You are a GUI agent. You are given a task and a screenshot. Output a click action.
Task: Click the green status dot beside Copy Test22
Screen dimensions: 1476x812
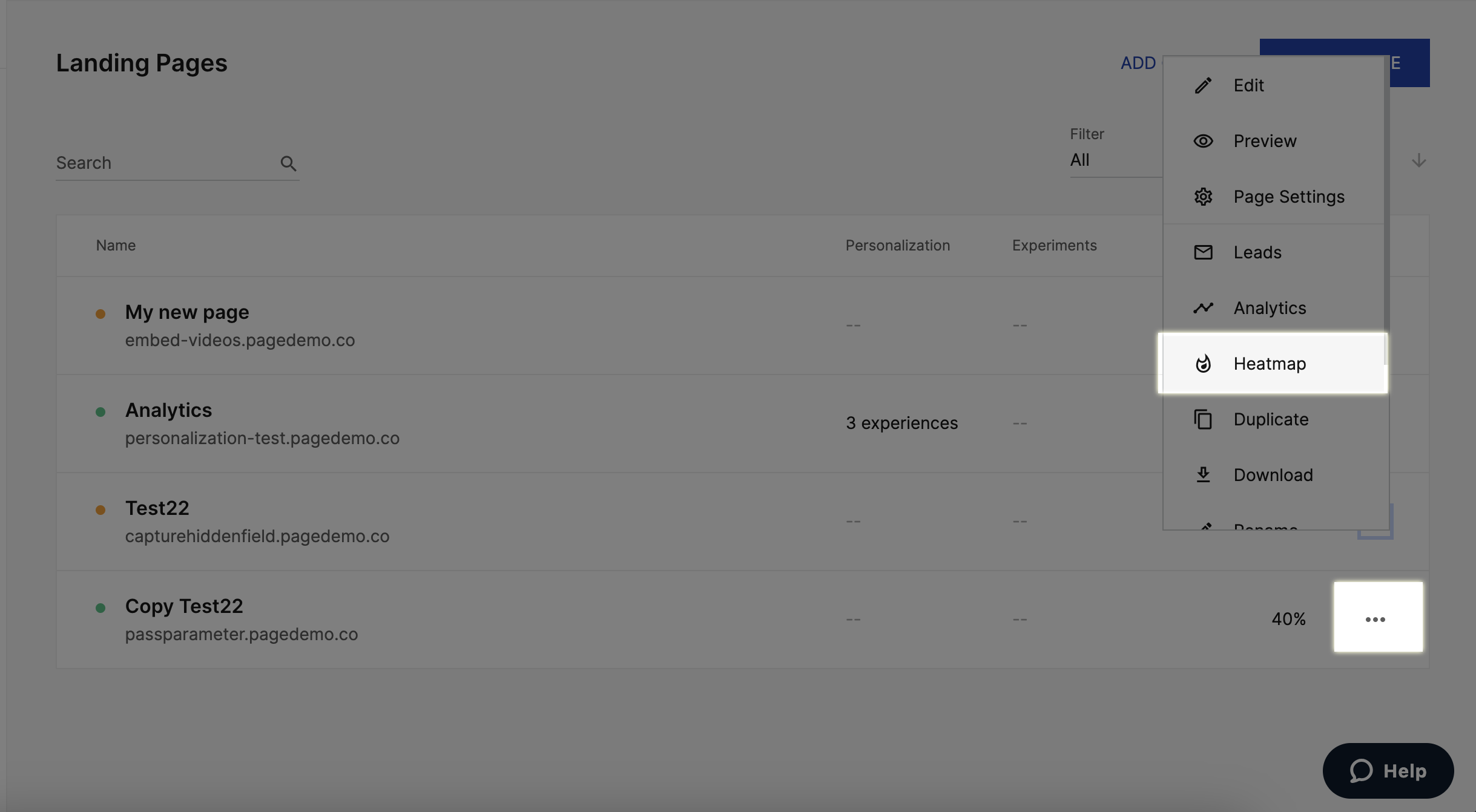pos(101,607)
